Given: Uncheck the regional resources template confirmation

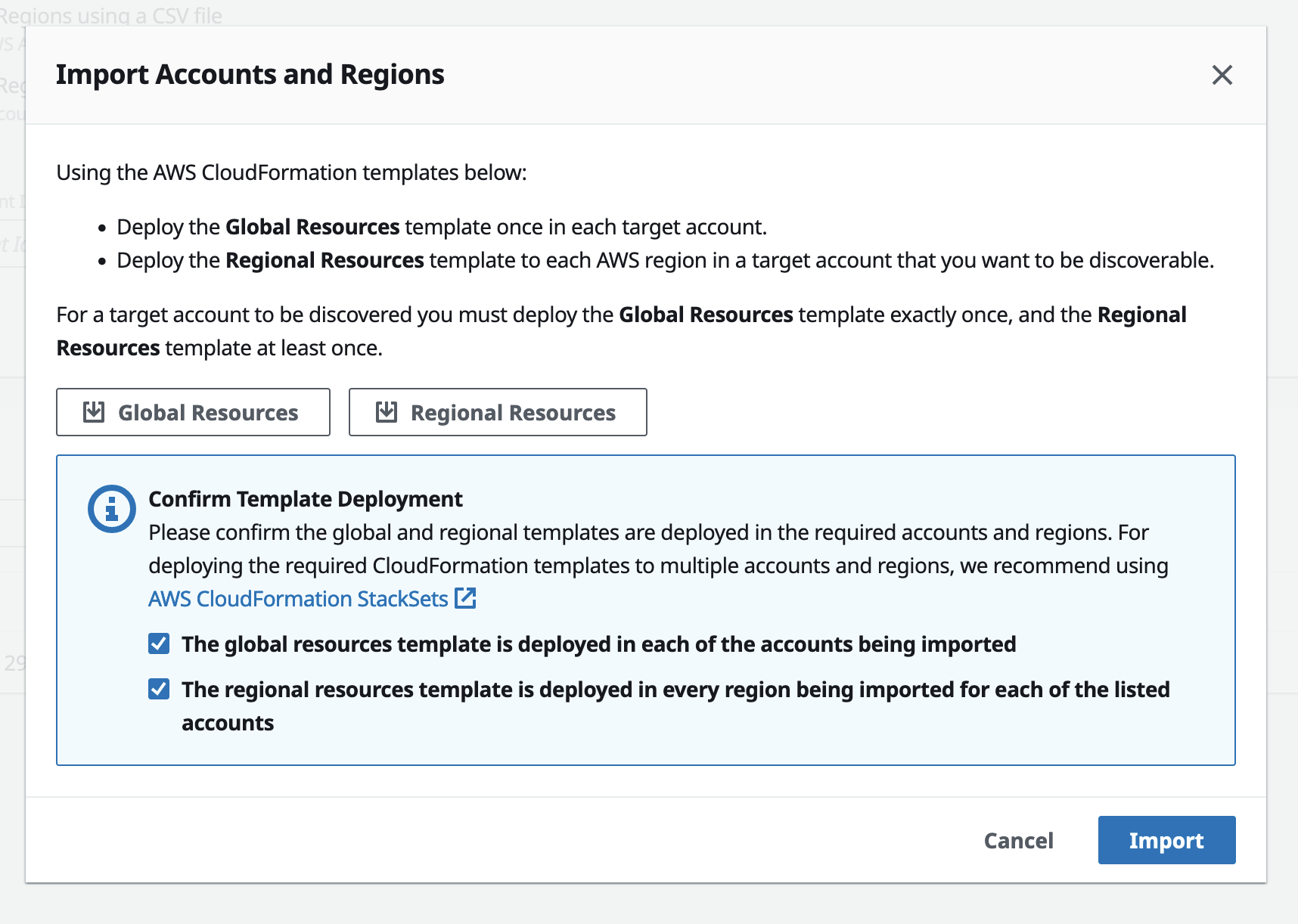Looking at the screenshot, I should 158,689.
